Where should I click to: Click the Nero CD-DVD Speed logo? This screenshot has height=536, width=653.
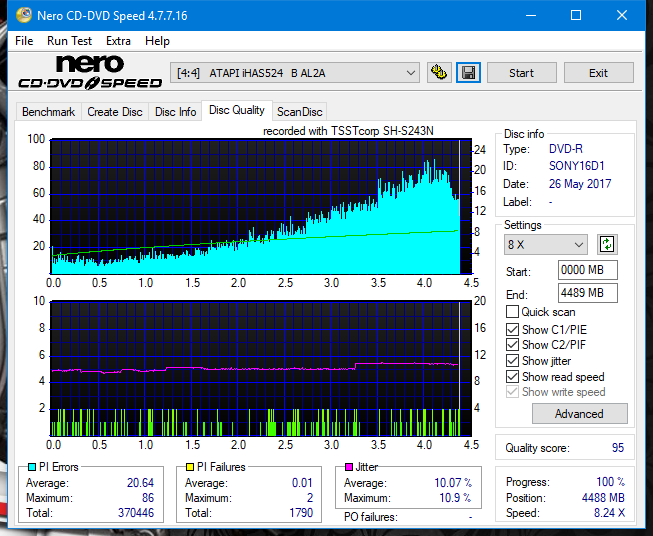(90, 73)
